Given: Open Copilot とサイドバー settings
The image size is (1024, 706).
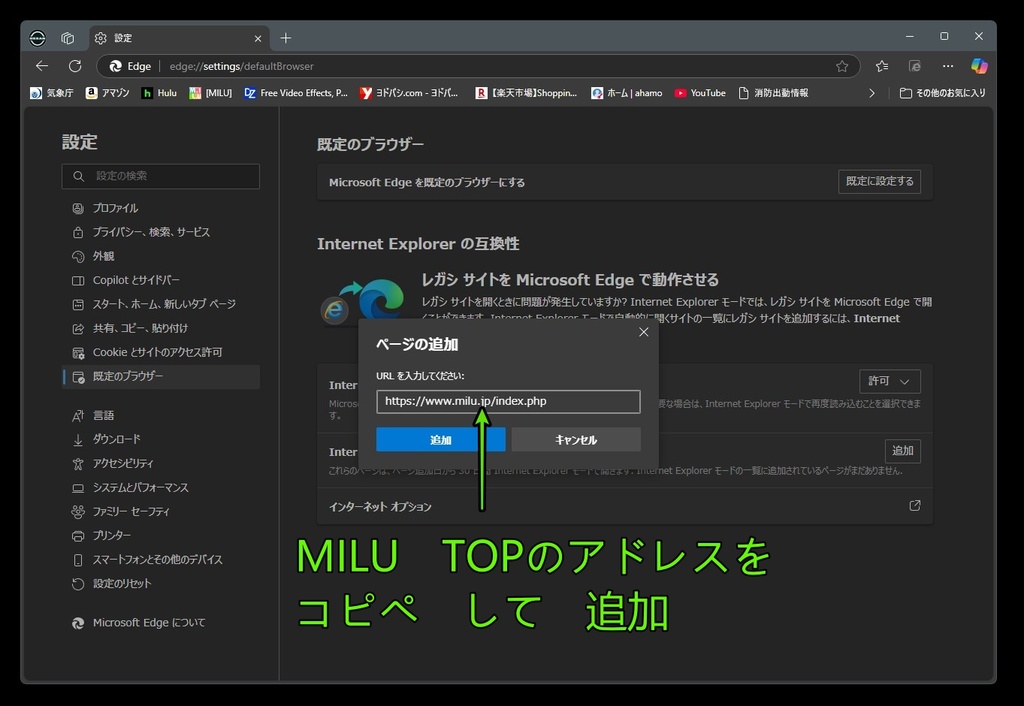Looking at the screenshot, I should [161, 280].
